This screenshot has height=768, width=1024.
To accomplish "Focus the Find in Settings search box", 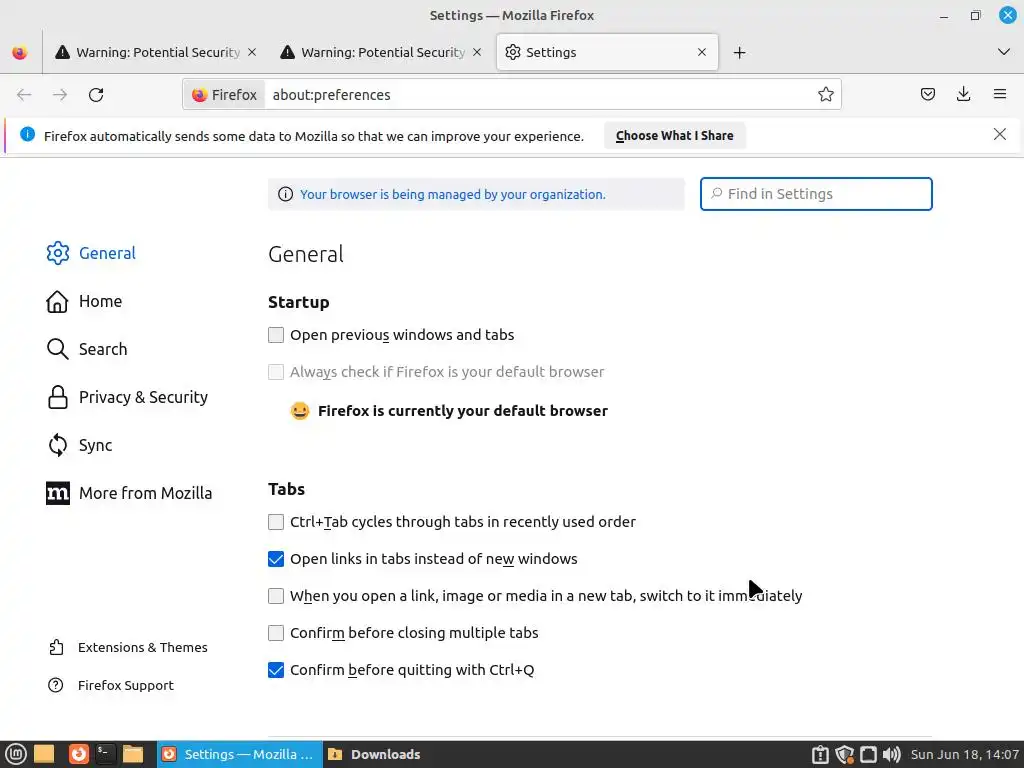I will 816,194.
